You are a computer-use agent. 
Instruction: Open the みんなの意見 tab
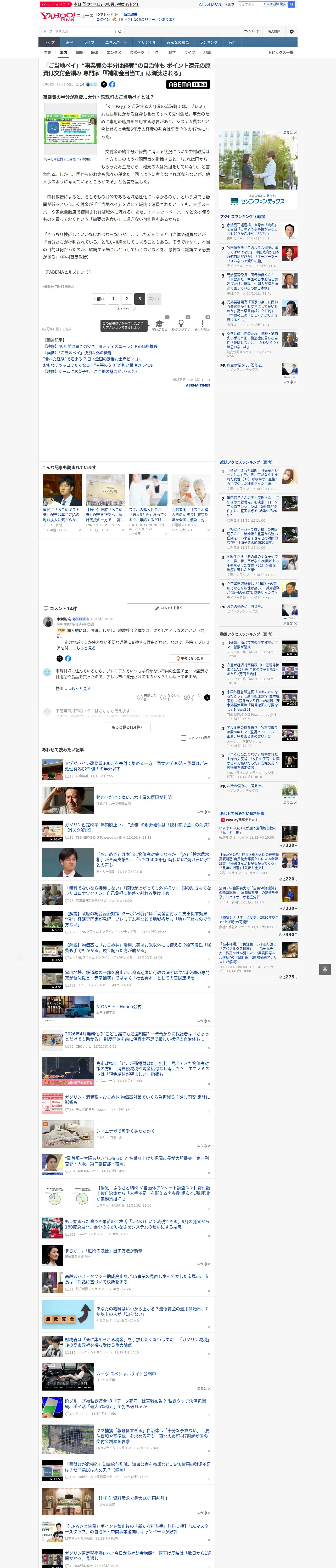pos(177,43)
